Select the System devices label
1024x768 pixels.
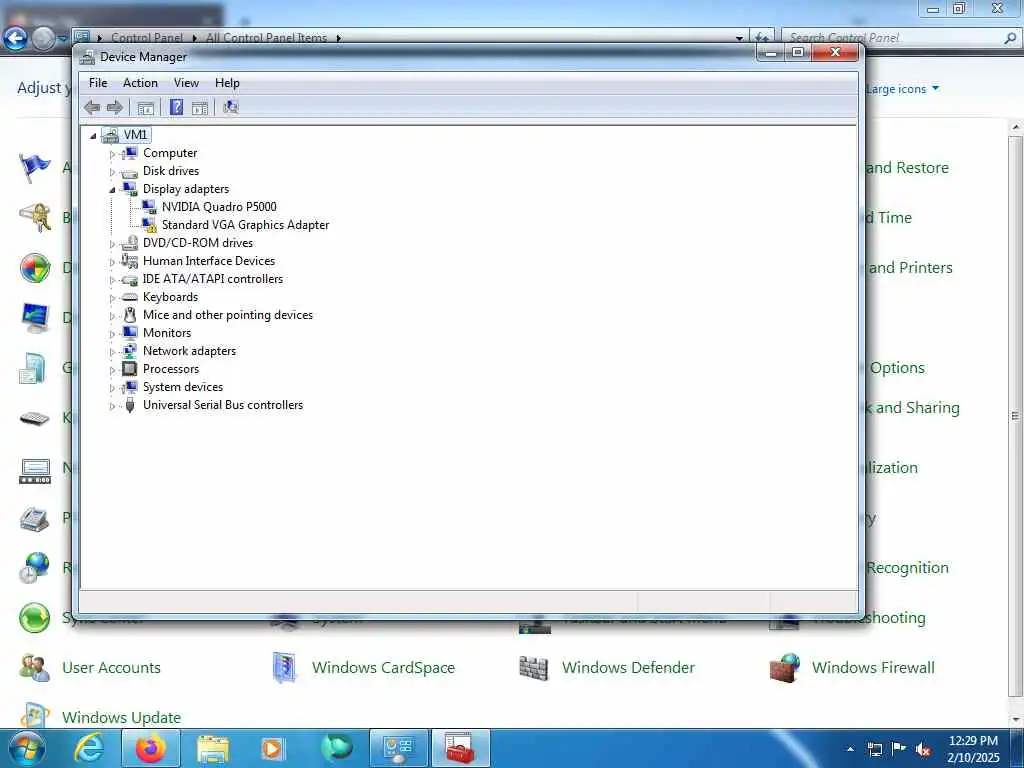183,387
